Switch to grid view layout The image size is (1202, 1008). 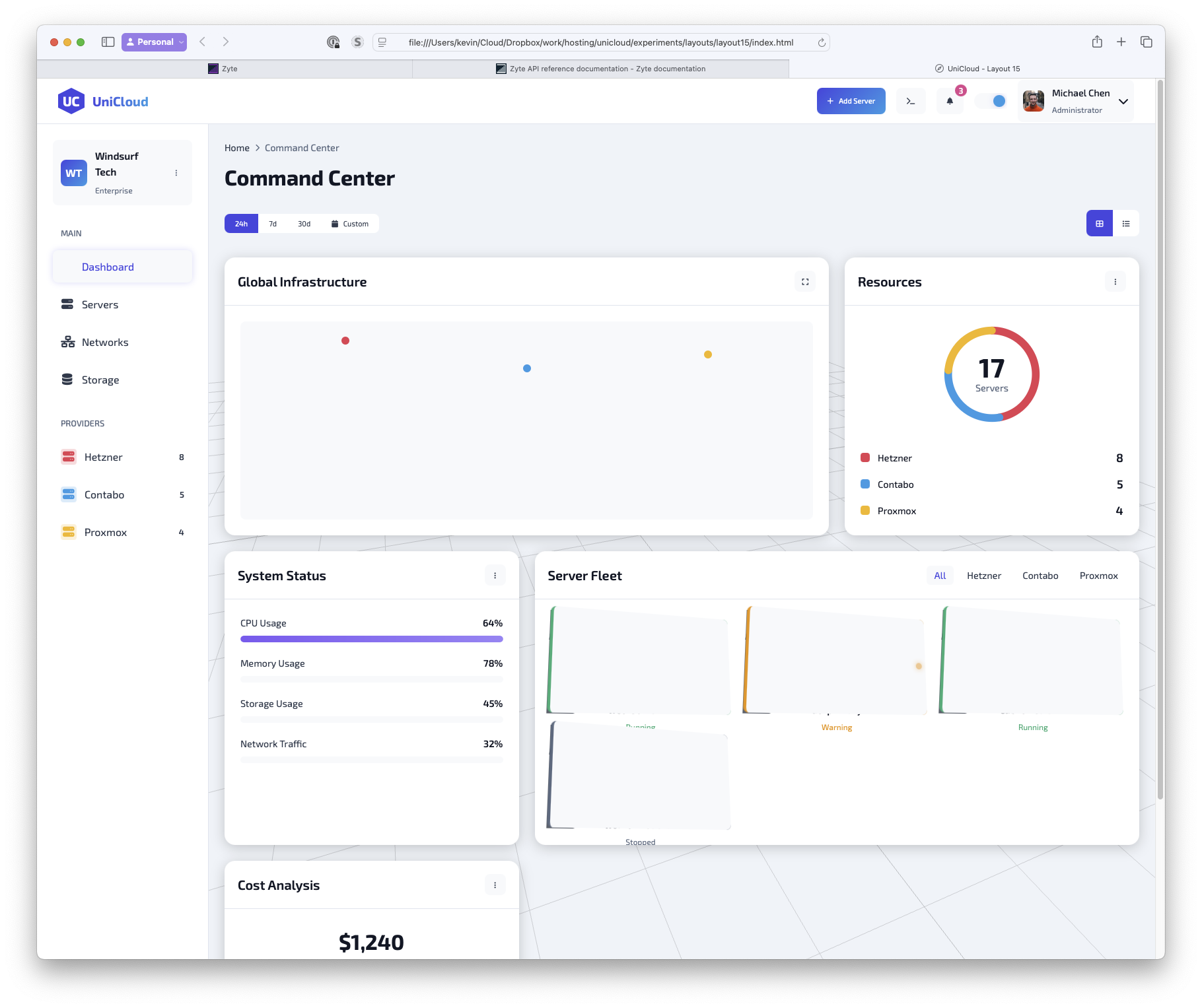point(1099,224)
